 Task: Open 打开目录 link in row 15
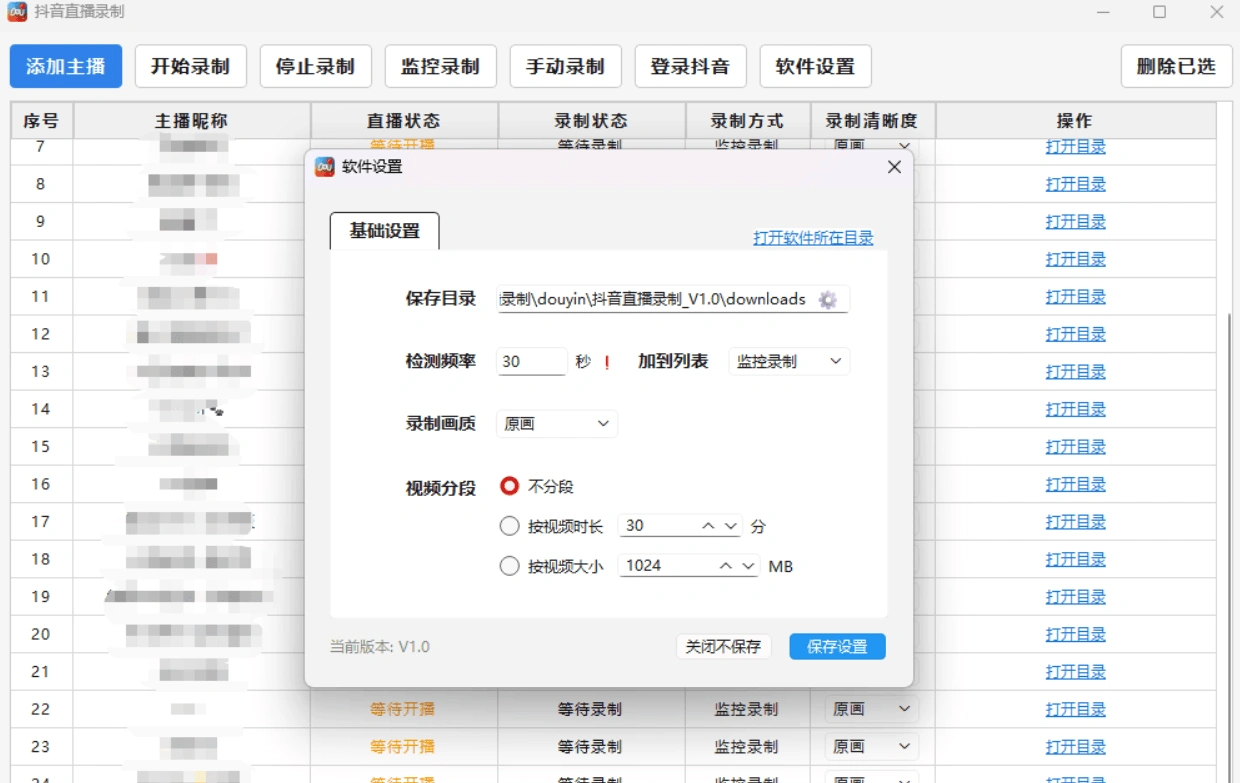pos(1076,446)
